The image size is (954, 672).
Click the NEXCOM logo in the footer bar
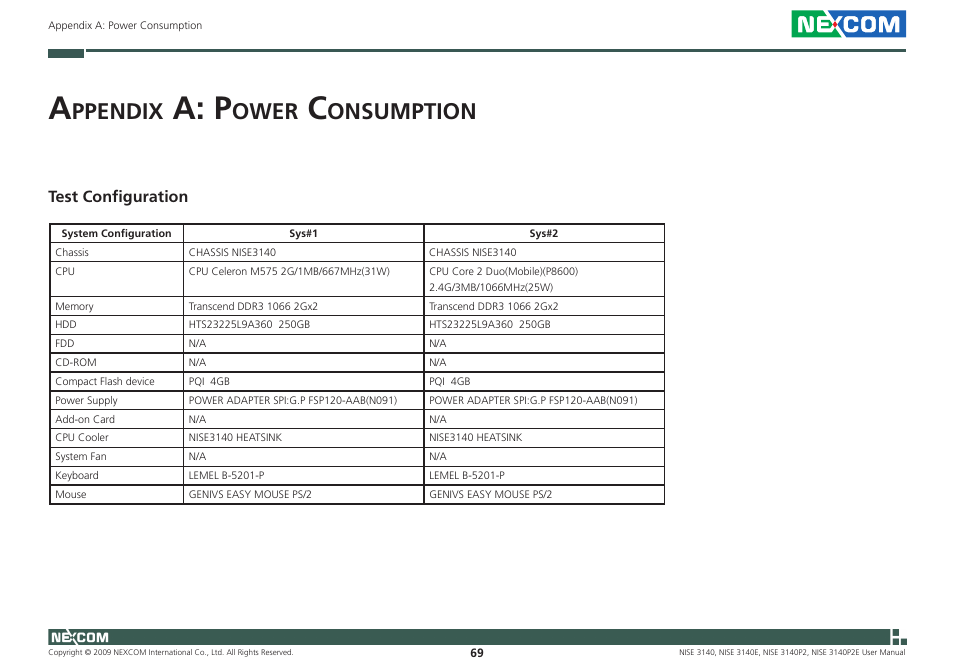click(79, 637)
